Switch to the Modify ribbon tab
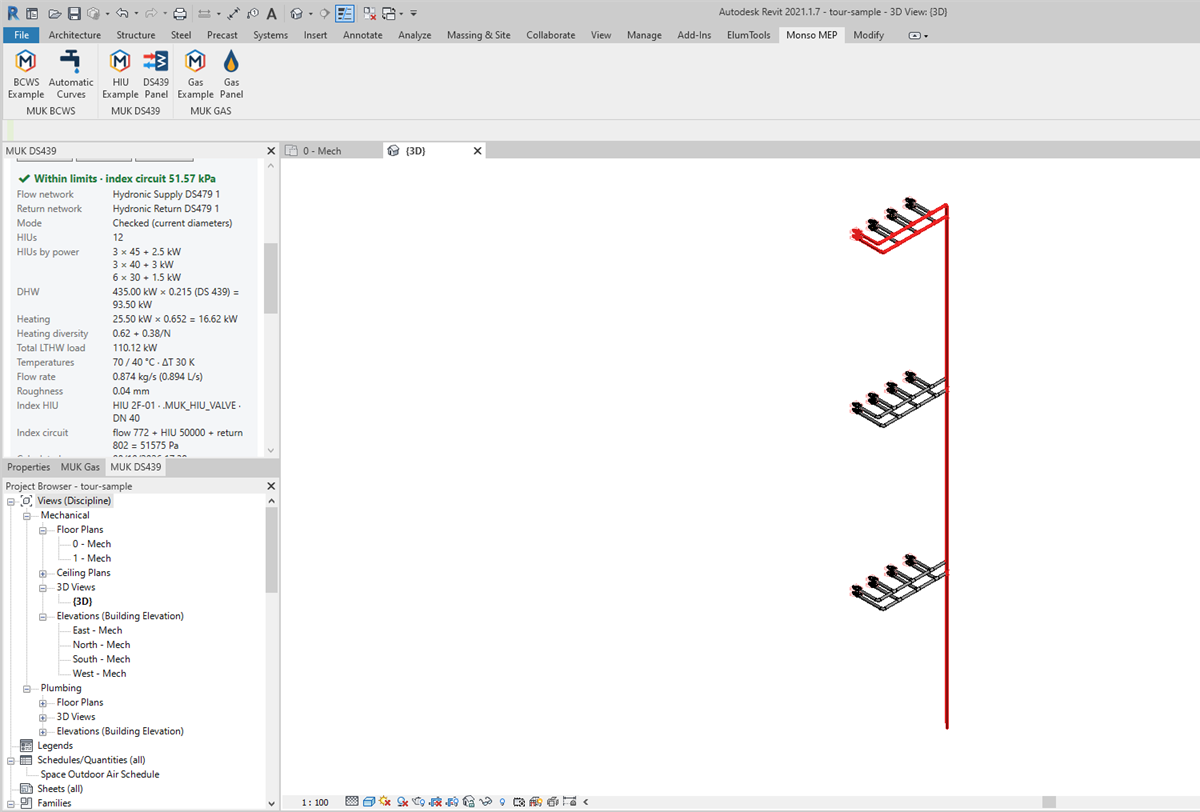This screenshot has height=812, width=1200. click(868, 35)
